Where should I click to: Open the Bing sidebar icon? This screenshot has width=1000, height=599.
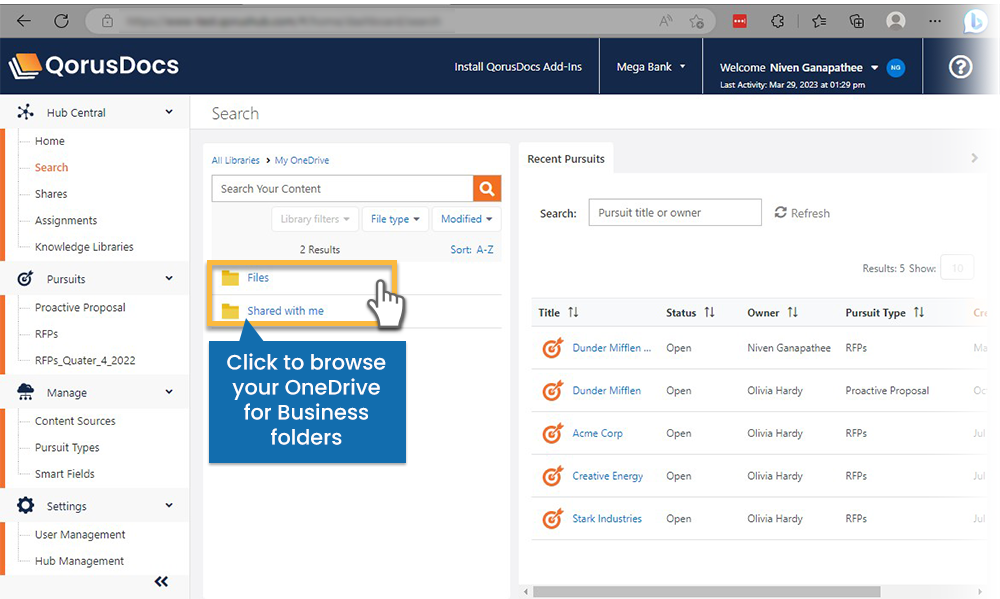coord(974,22)
